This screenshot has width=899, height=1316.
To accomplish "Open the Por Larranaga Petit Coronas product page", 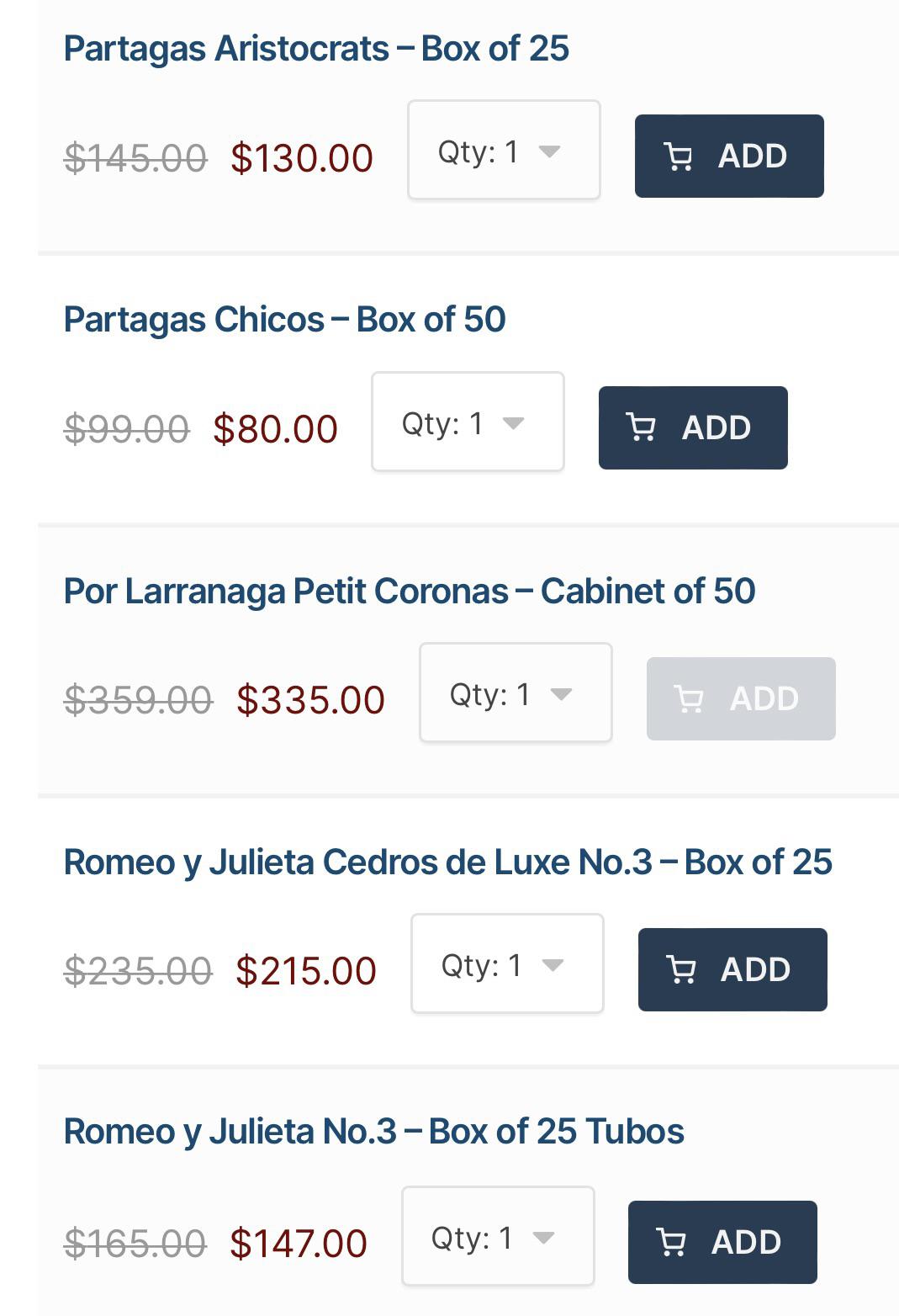I will [410, 591].
